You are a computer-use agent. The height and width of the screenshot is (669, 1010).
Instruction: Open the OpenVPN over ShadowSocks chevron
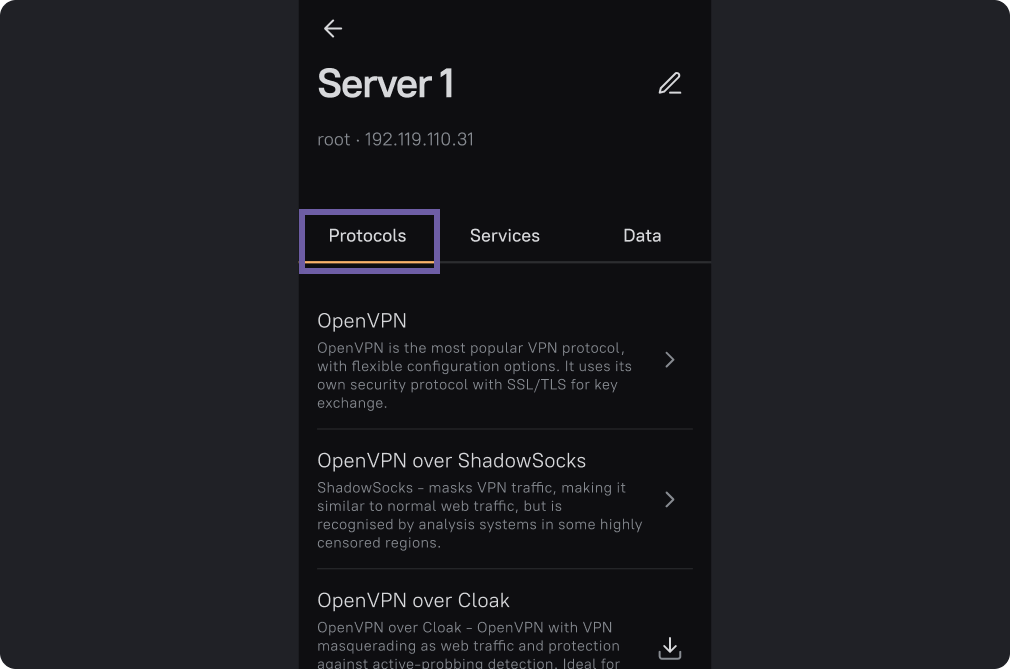point(670,499)
